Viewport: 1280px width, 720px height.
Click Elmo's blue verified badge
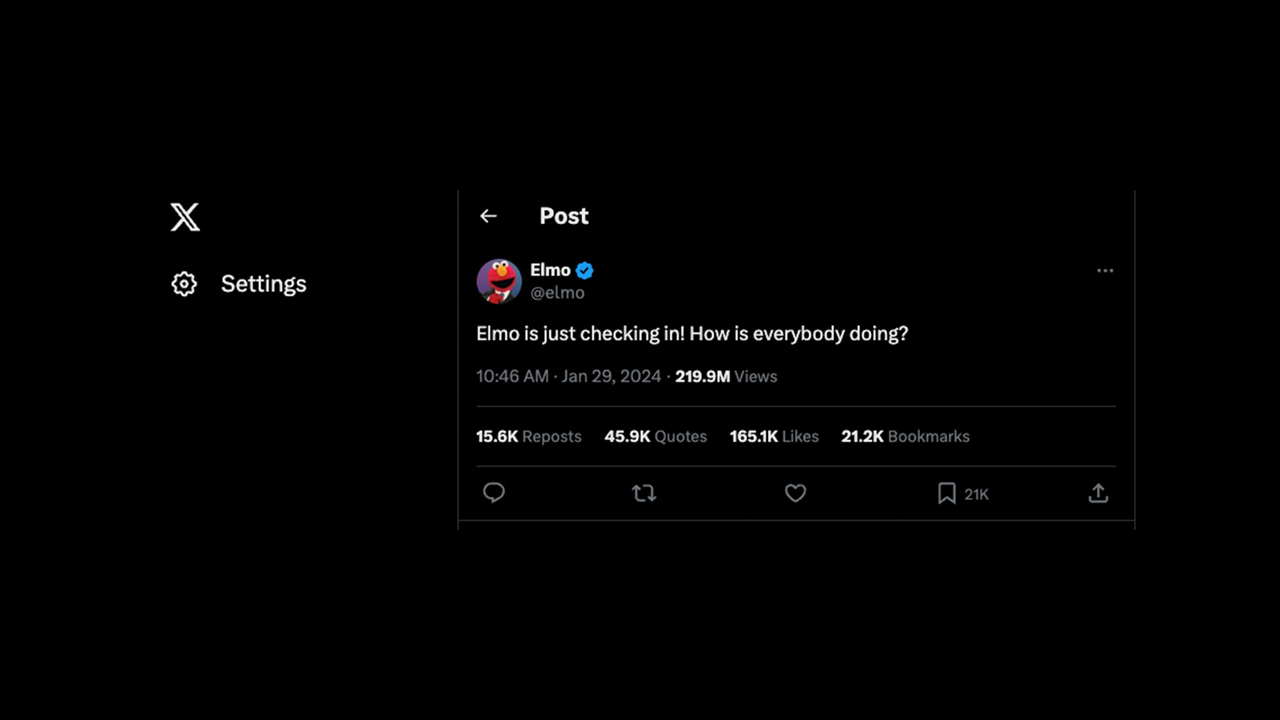point(585,270)
